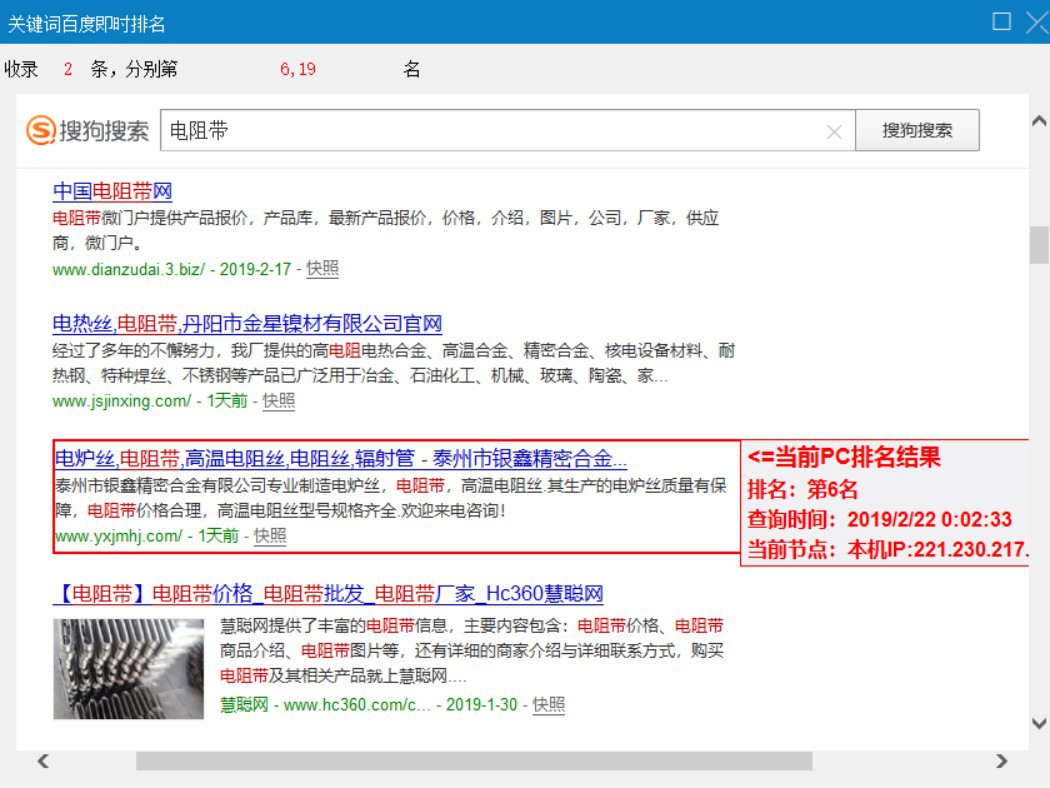The height and width of the screenshot is (788, 1050).
Task: Click the 查询时间 2019/2/22 text
Action: pos(880,520)
